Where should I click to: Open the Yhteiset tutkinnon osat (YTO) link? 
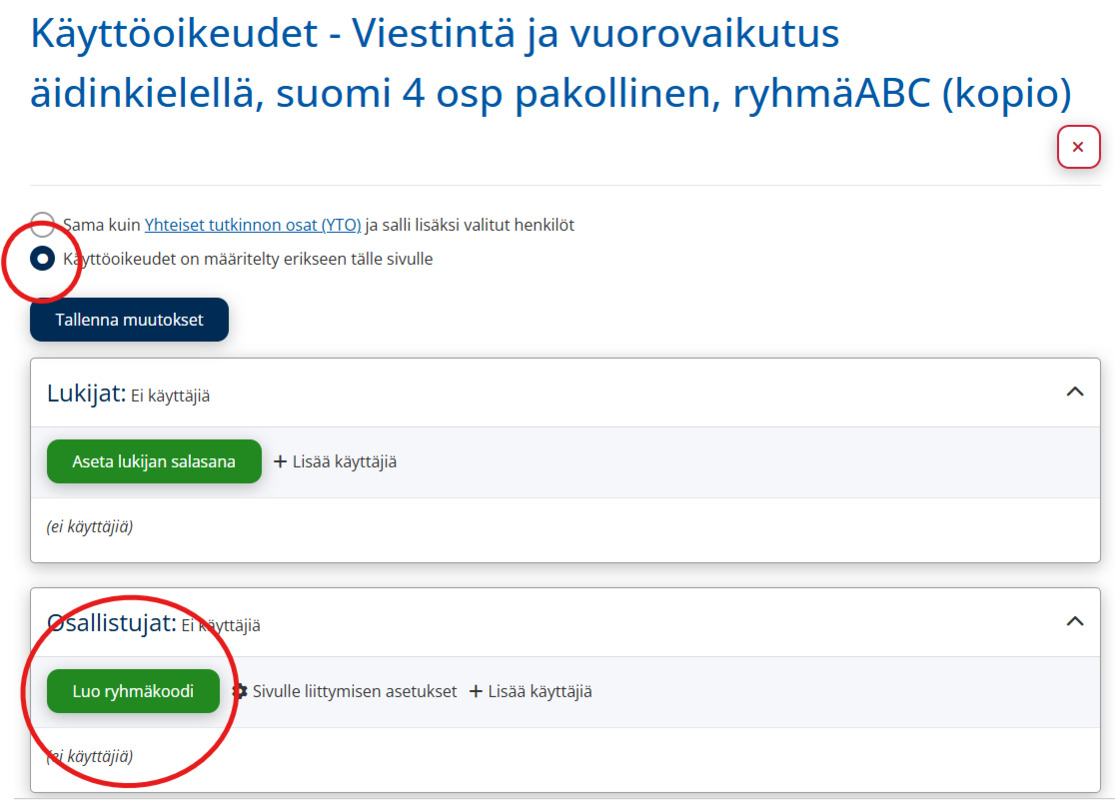point(252,225)
